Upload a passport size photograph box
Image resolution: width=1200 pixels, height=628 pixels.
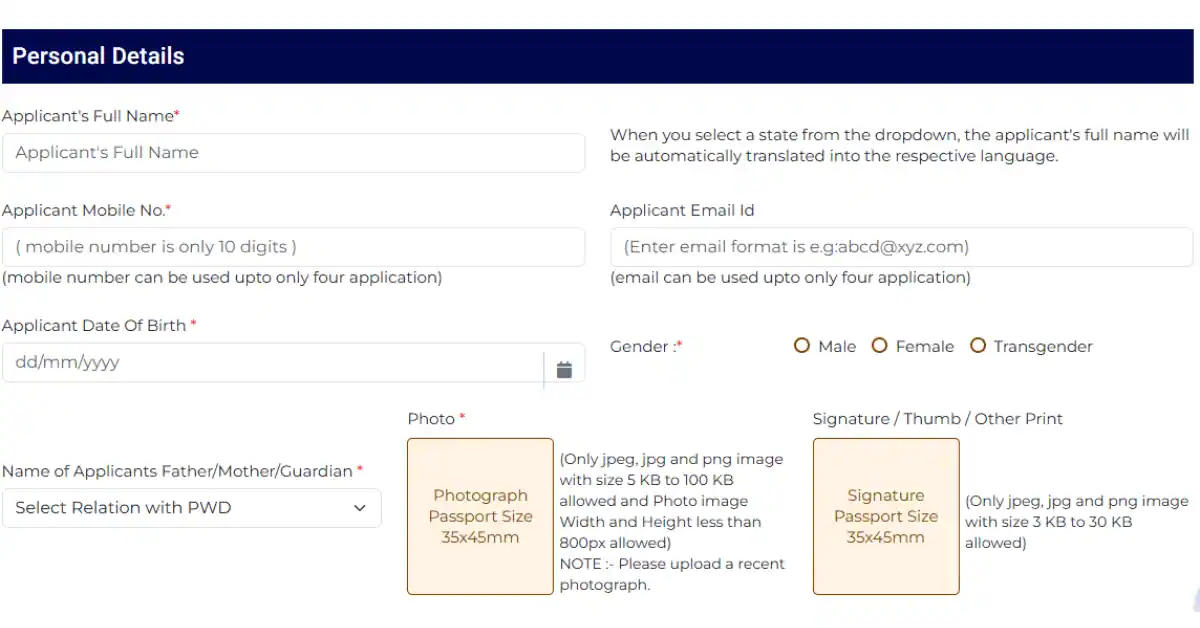point(480,516)
